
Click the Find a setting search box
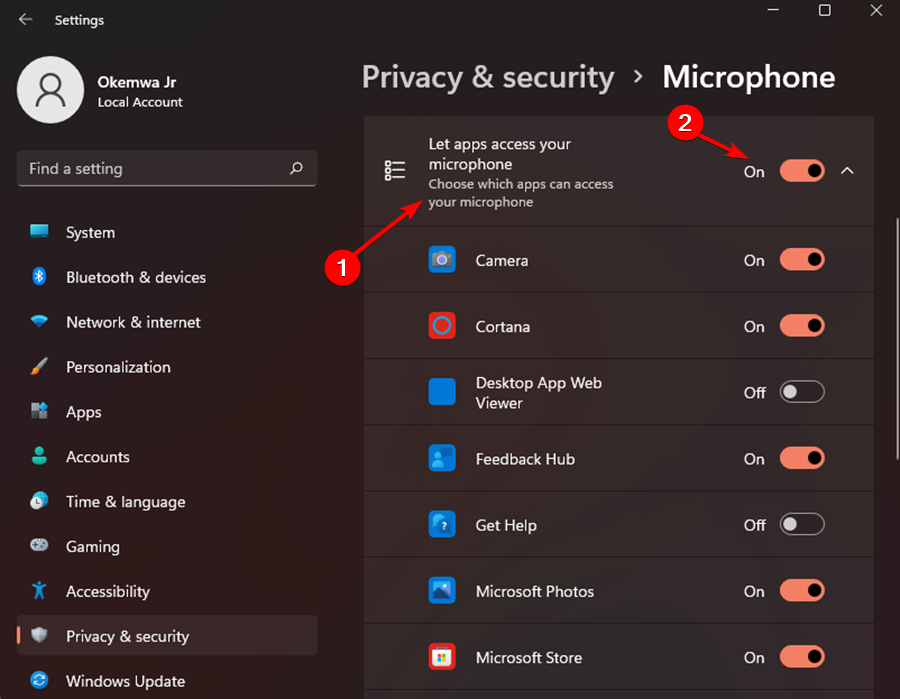pos(155,169)
